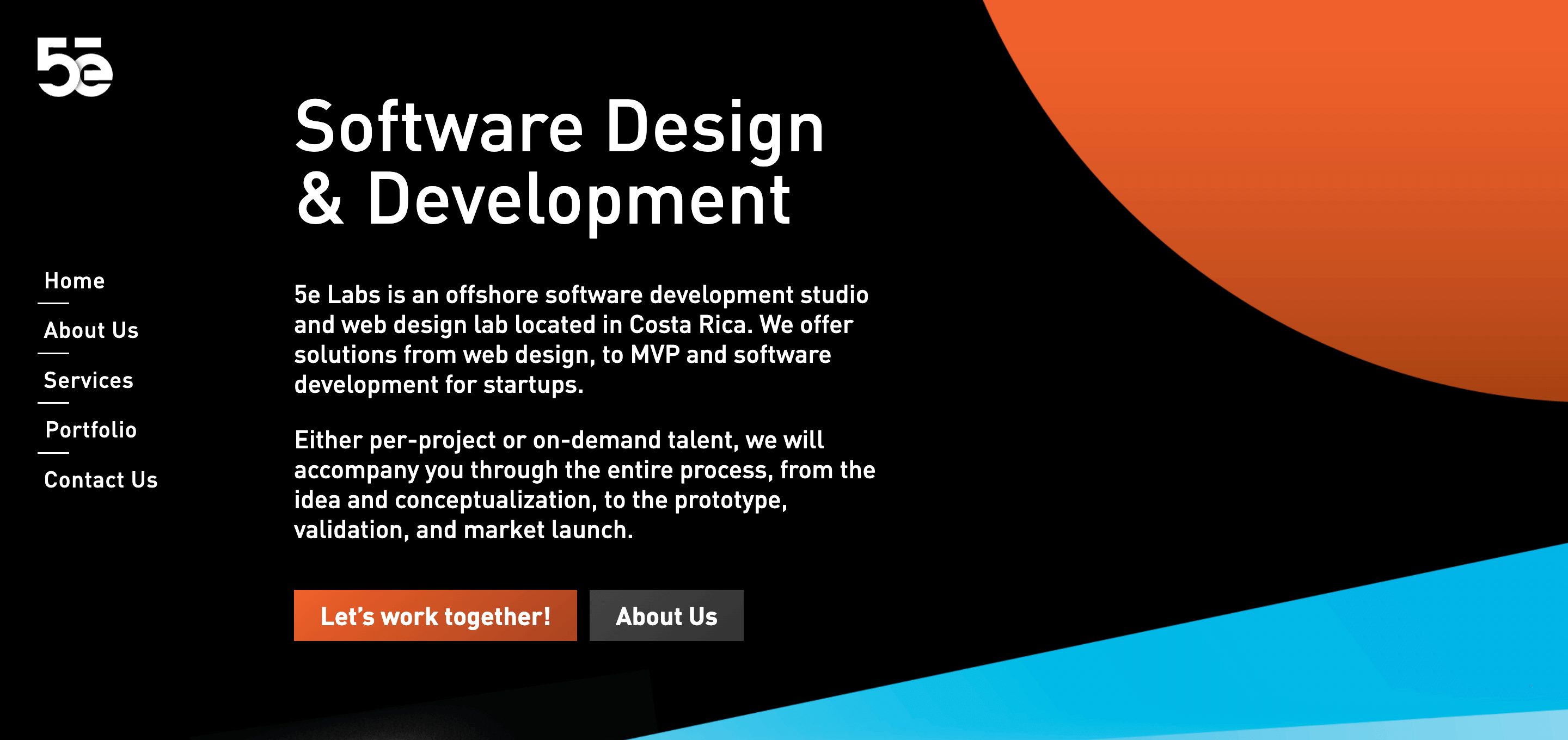Click the paragraph starting '5e Labs is an offshore'

coord(581,340)
